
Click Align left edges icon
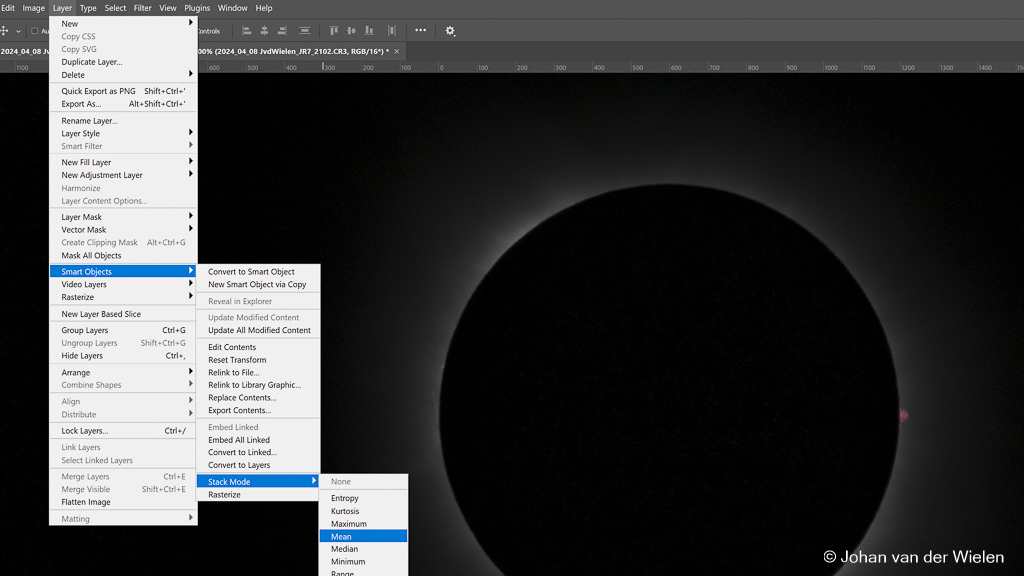coord(247,31)
